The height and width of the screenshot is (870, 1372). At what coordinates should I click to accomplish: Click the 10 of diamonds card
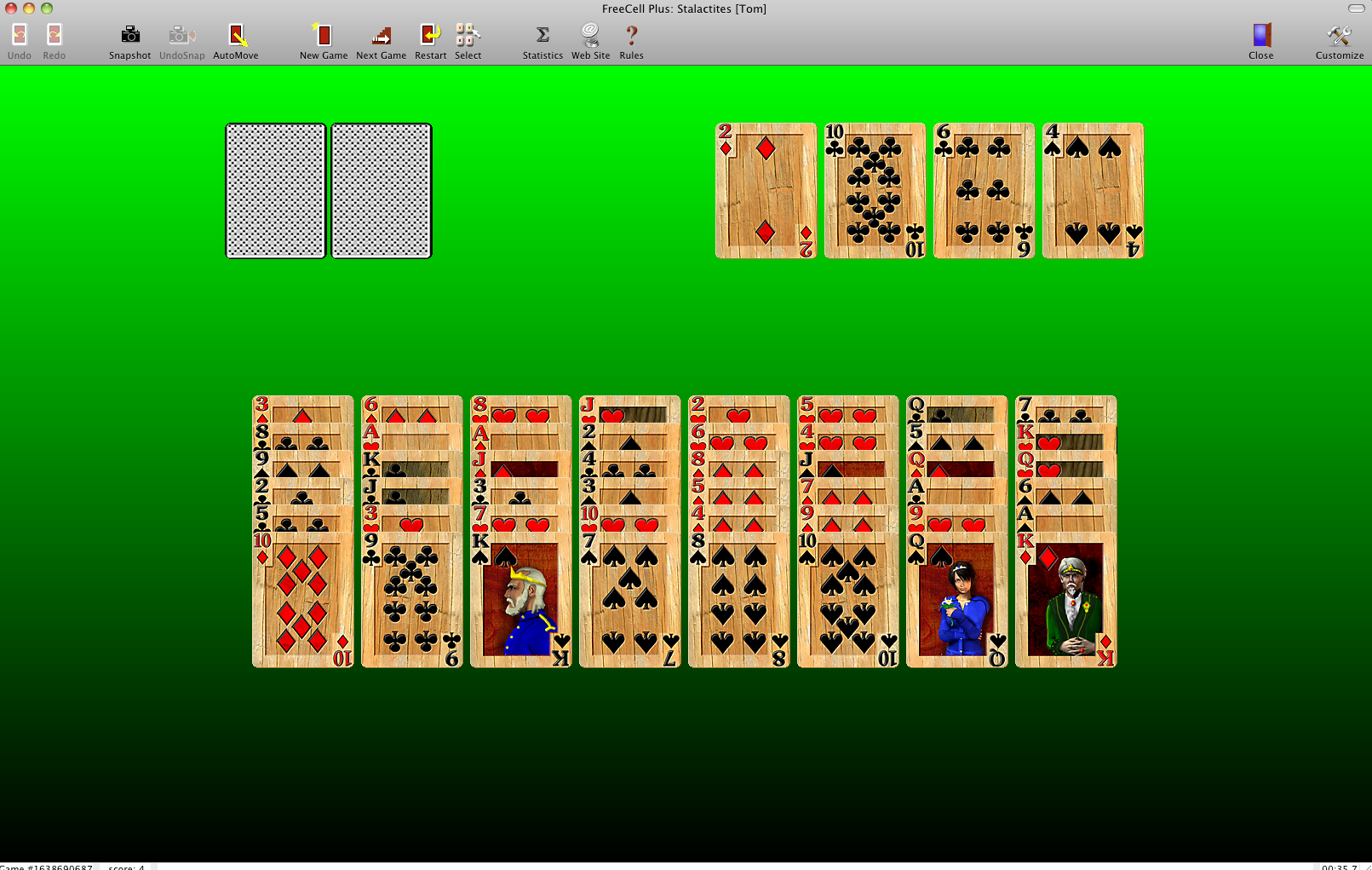click(302, 601)
